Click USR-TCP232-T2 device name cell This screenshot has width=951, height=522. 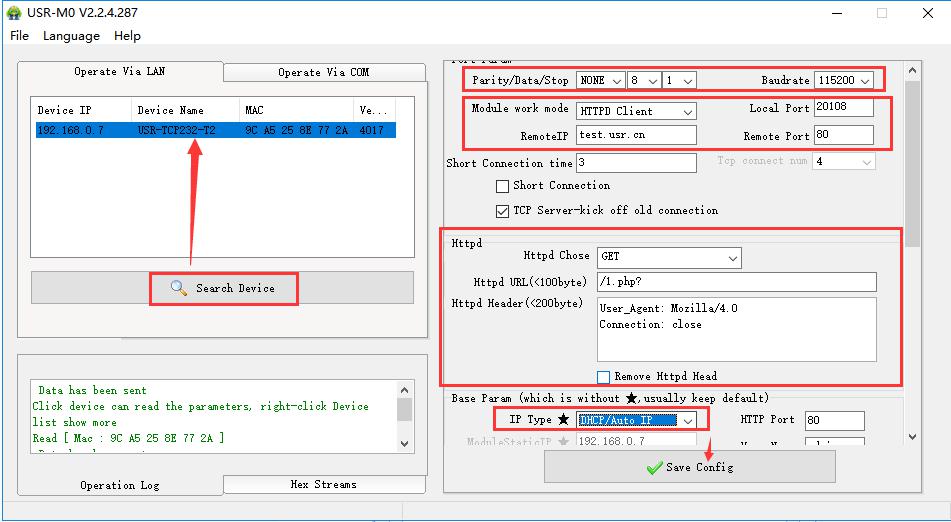point(176,130)
